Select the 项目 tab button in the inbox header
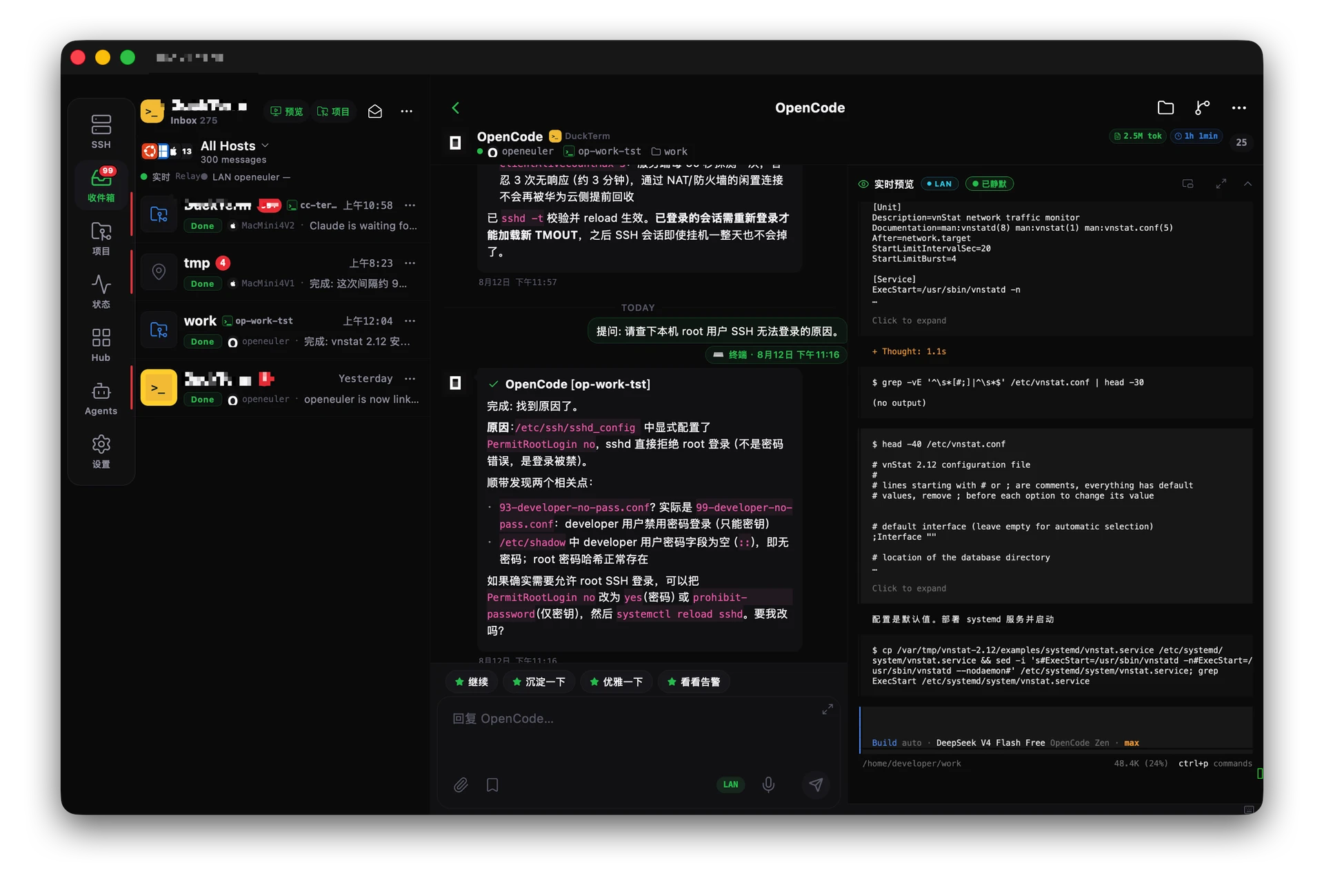1324x896 pixels. (334, 111)
